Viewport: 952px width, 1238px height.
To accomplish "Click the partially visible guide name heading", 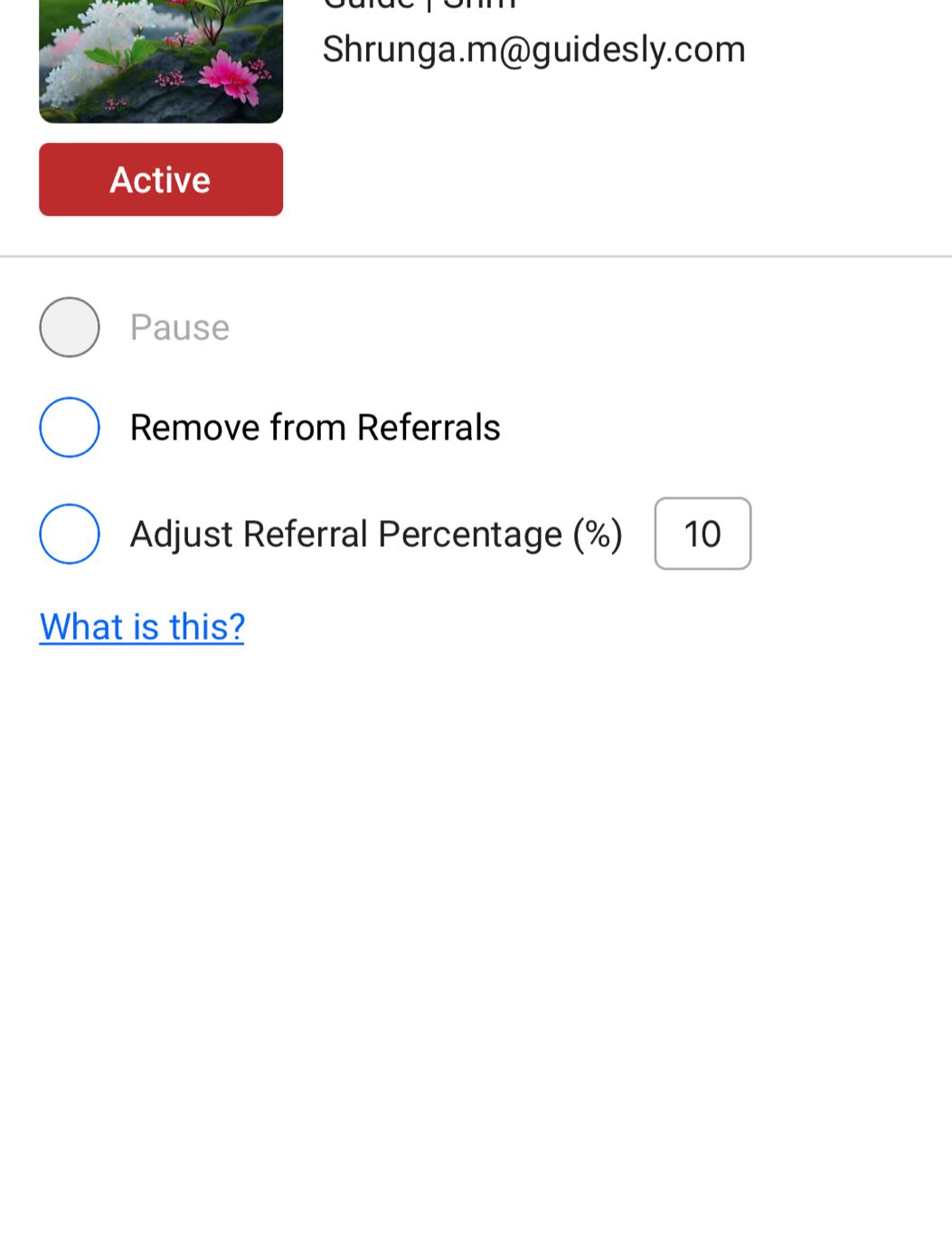I will pos(419,5).
